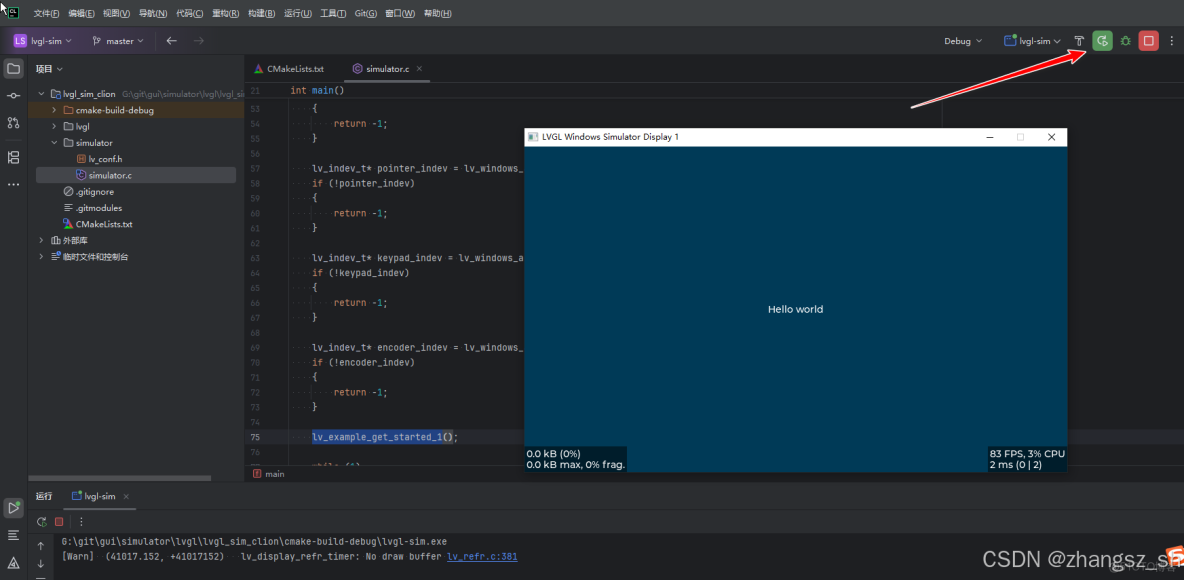Navigate back with the left arrow
Screen dimensions: 1184x580
pyautogui.click(x=171, y=41)
